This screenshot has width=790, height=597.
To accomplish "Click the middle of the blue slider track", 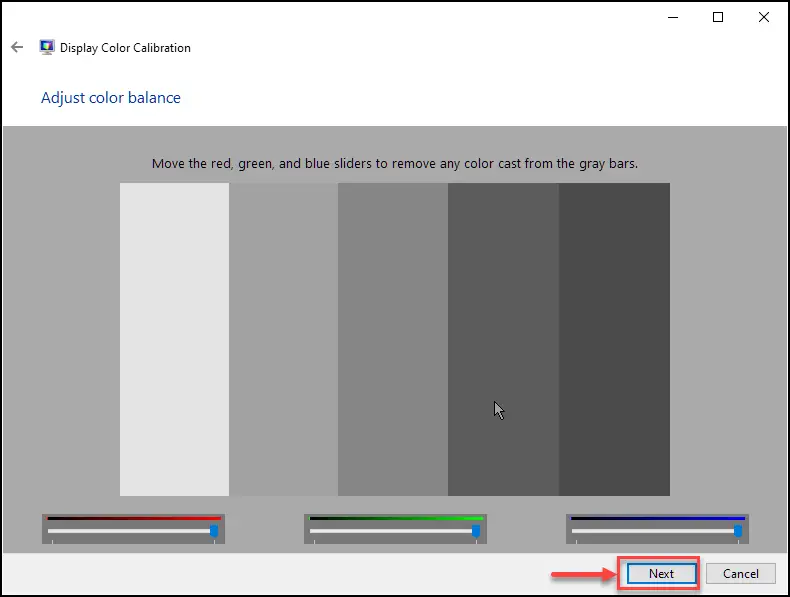I will (x=657, y=531).
